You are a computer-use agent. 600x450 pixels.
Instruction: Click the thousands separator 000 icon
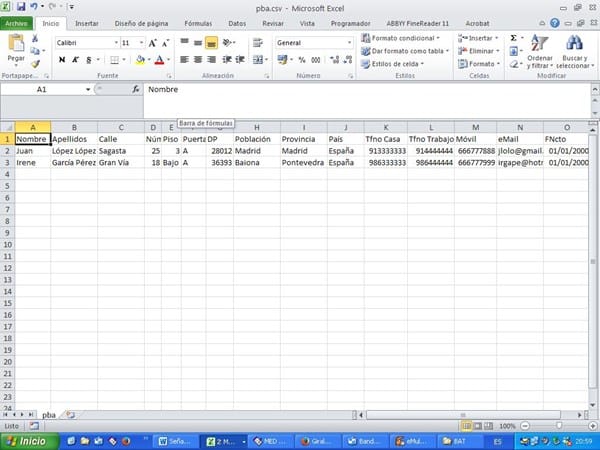click(316, 60)
